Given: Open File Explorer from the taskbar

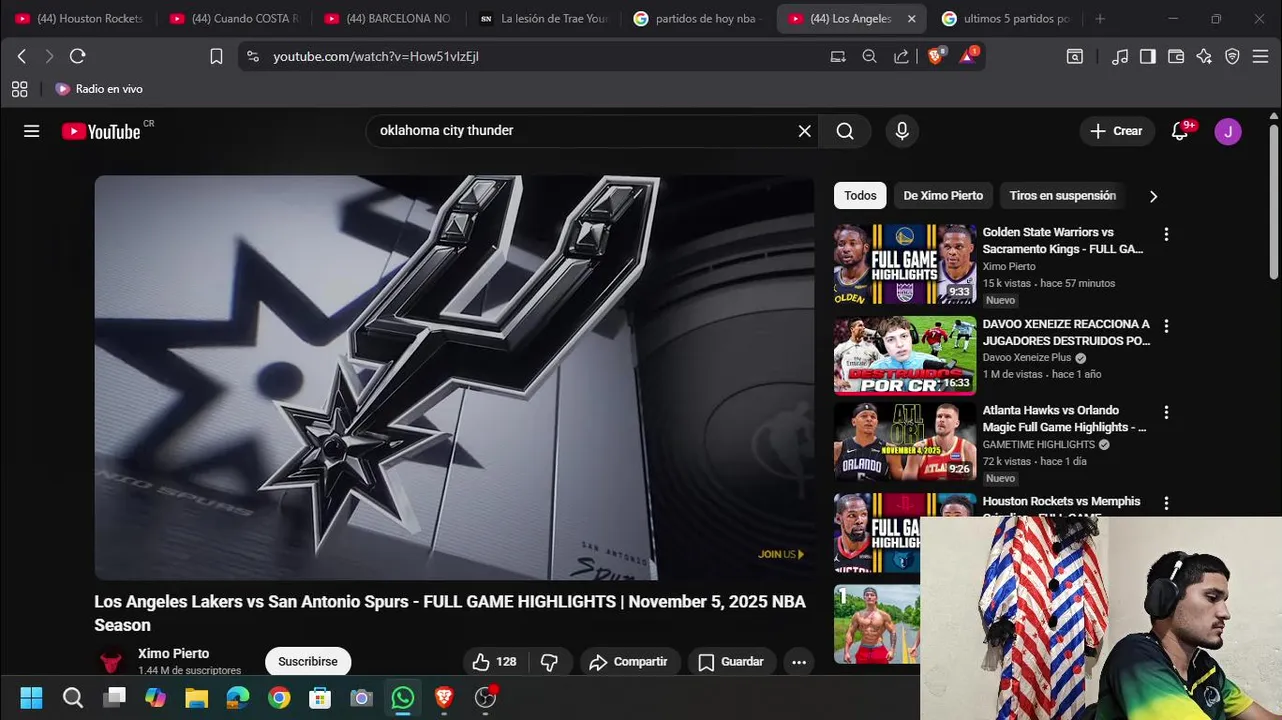Looking at the screenshot, I should click(x=196, y=697).
